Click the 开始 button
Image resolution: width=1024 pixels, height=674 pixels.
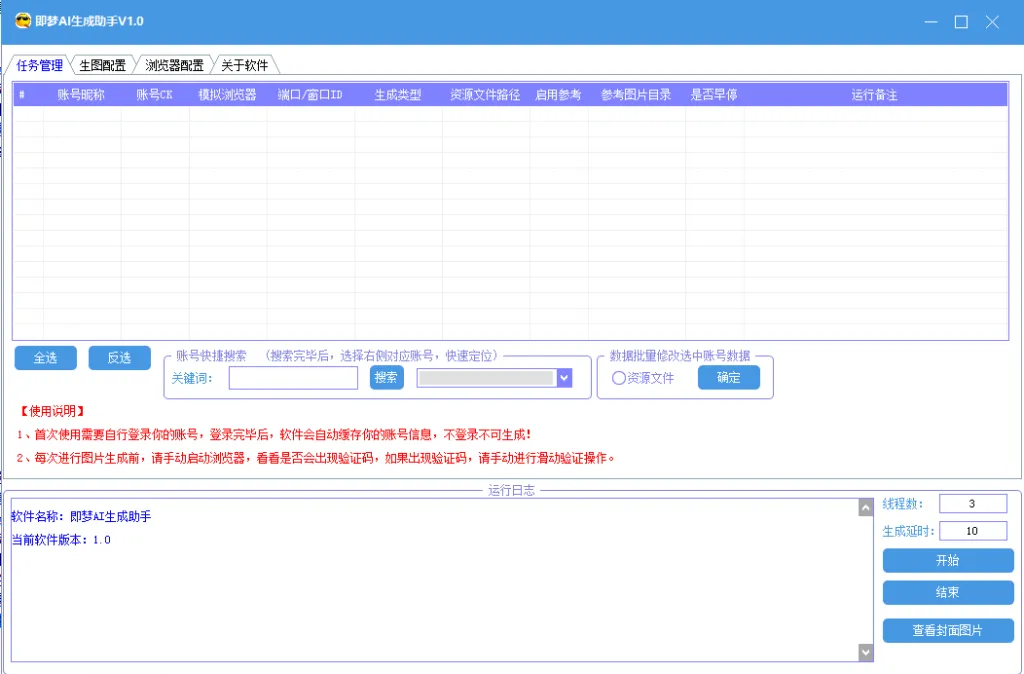(948, 560)
